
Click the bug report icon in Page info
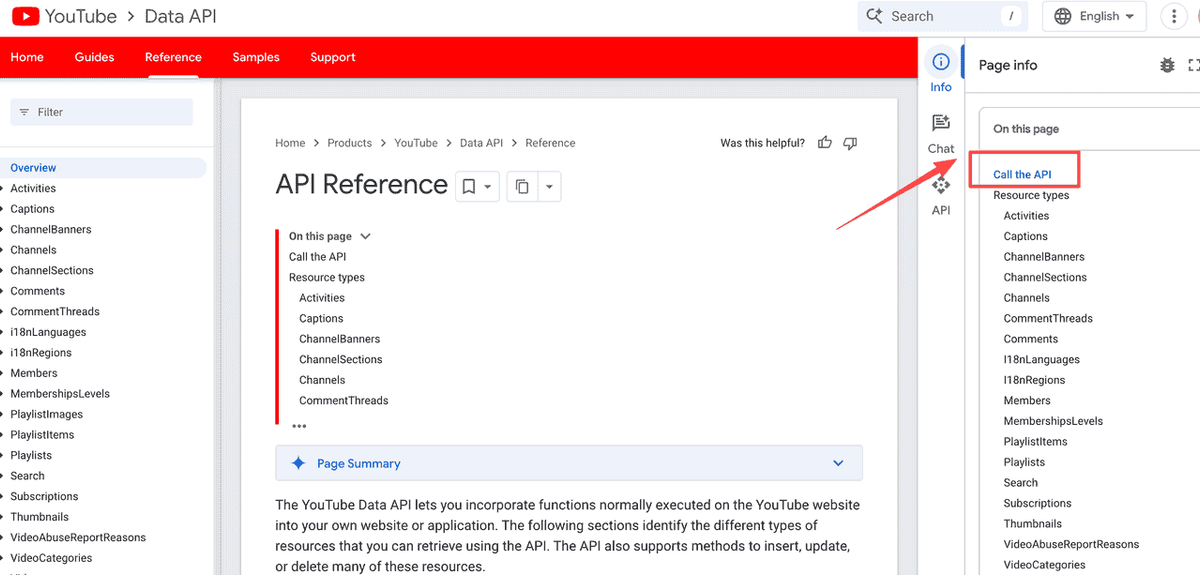pyautogui.click(x=1167, y=65)
